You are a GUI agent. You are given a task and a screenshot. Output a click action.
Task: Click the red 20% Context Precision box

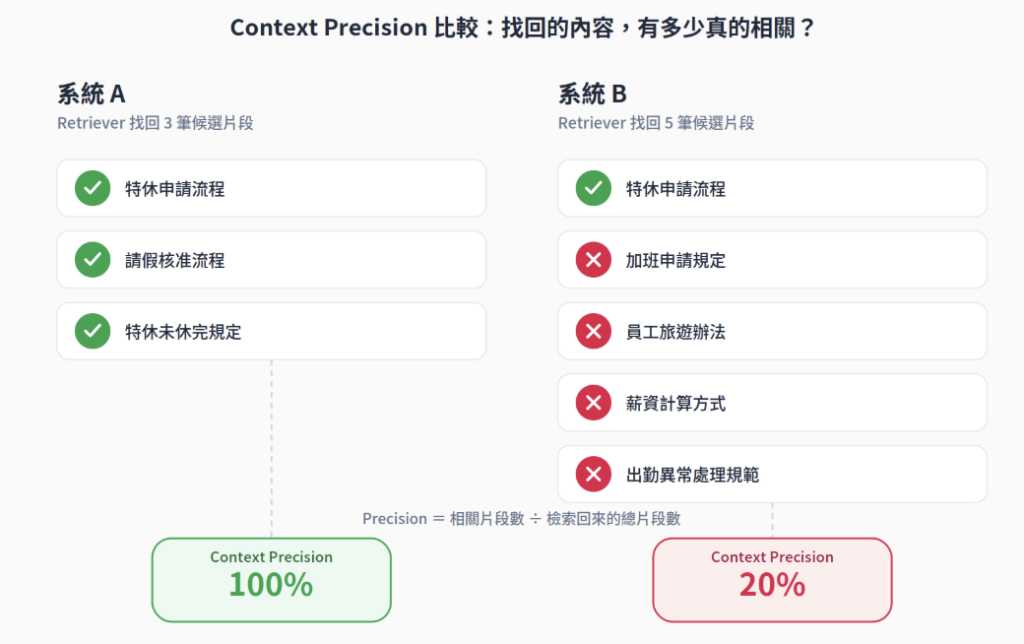click(x=773, y=580)
